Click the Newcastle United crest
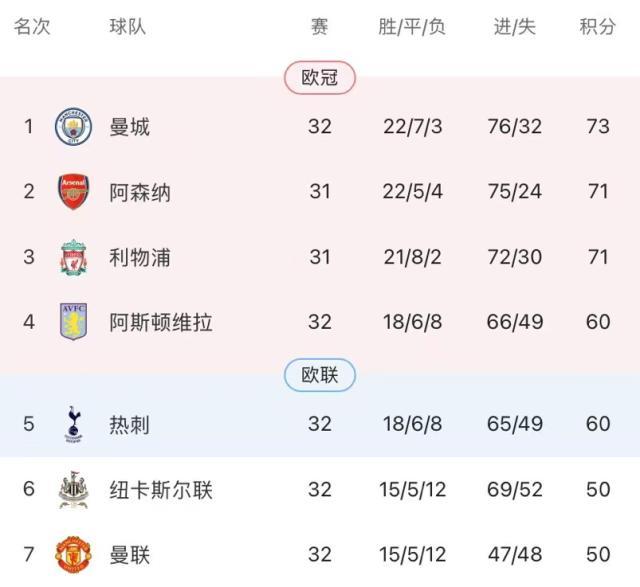The height and width of the screenshot is (587, 640). 73,490
